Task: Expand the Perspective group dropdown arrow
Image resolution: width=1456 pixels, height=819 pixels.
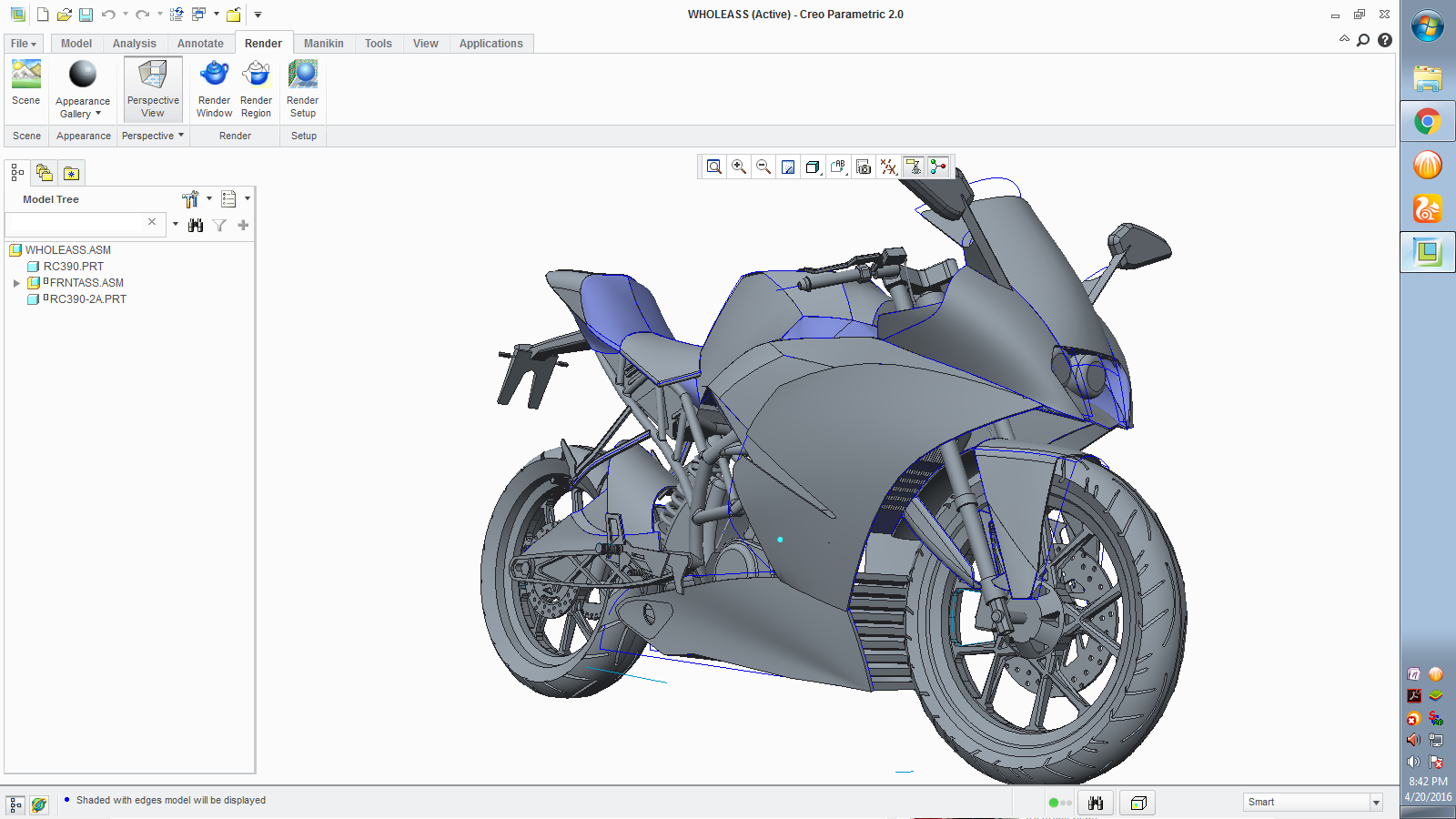Action: (x=181, y=135)
